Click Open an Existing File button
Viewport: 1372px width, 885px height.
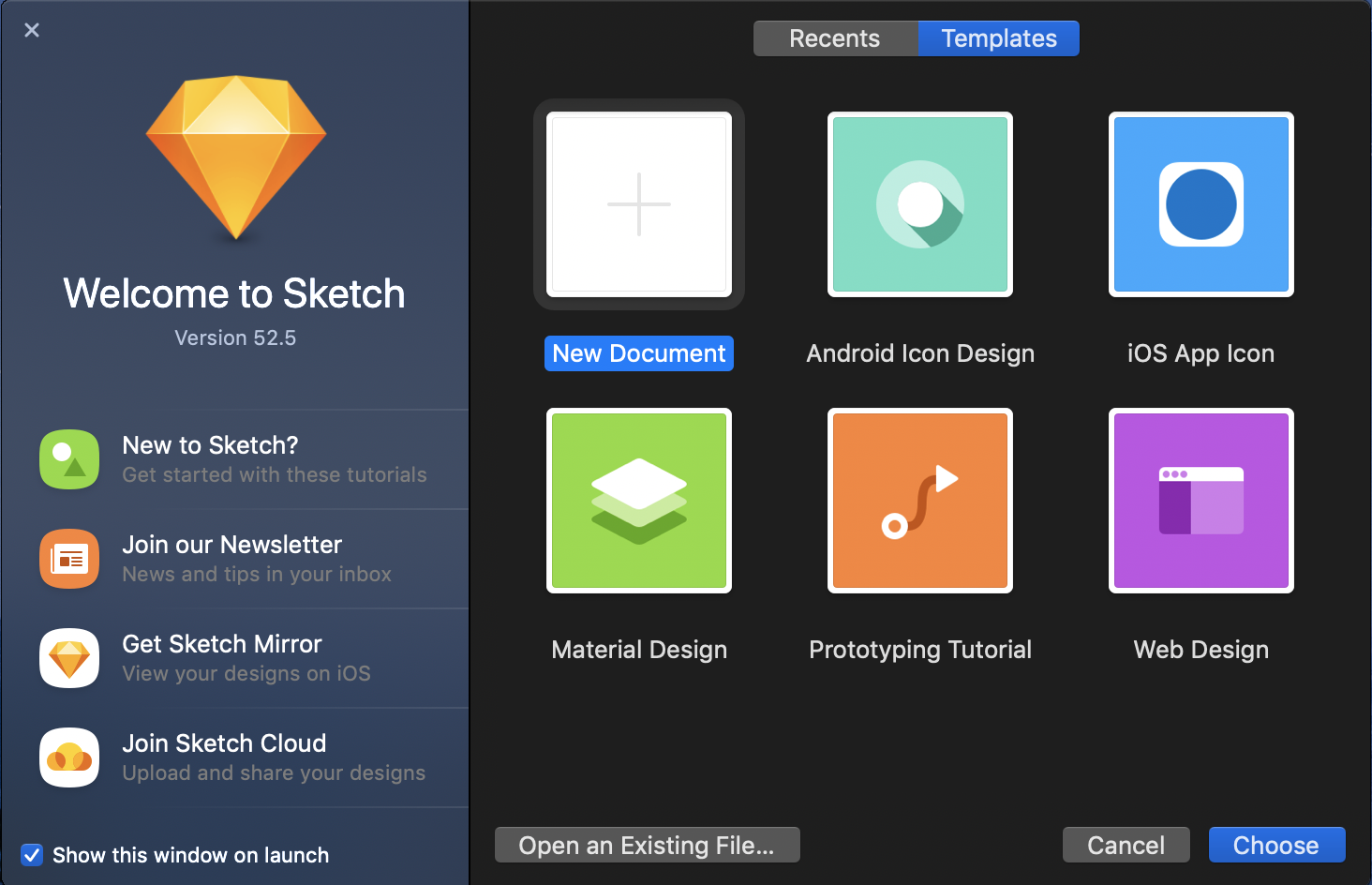point(648,845)
